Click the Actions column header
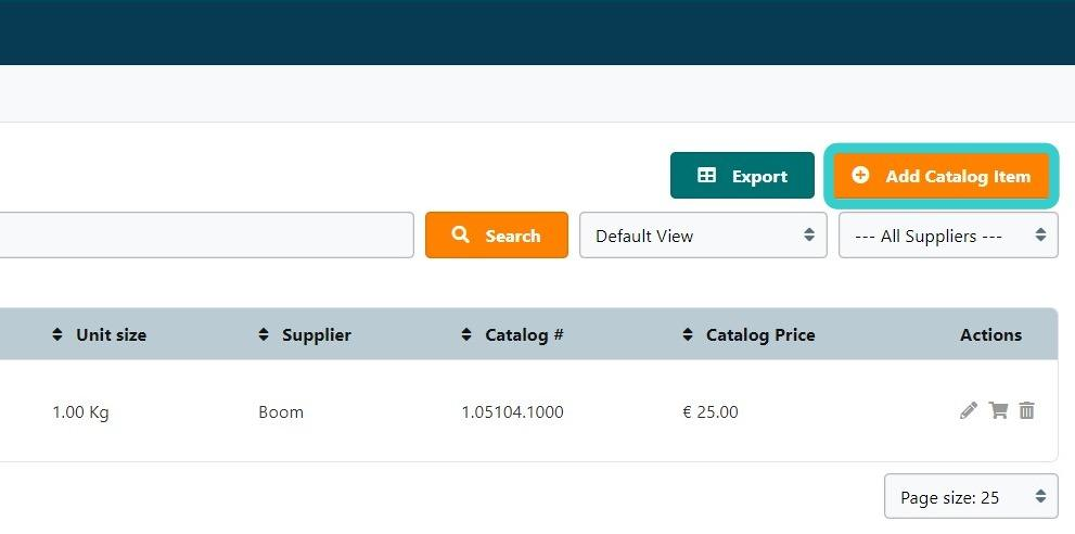This screenshot has height=534, width=1075. click(990, 335)
